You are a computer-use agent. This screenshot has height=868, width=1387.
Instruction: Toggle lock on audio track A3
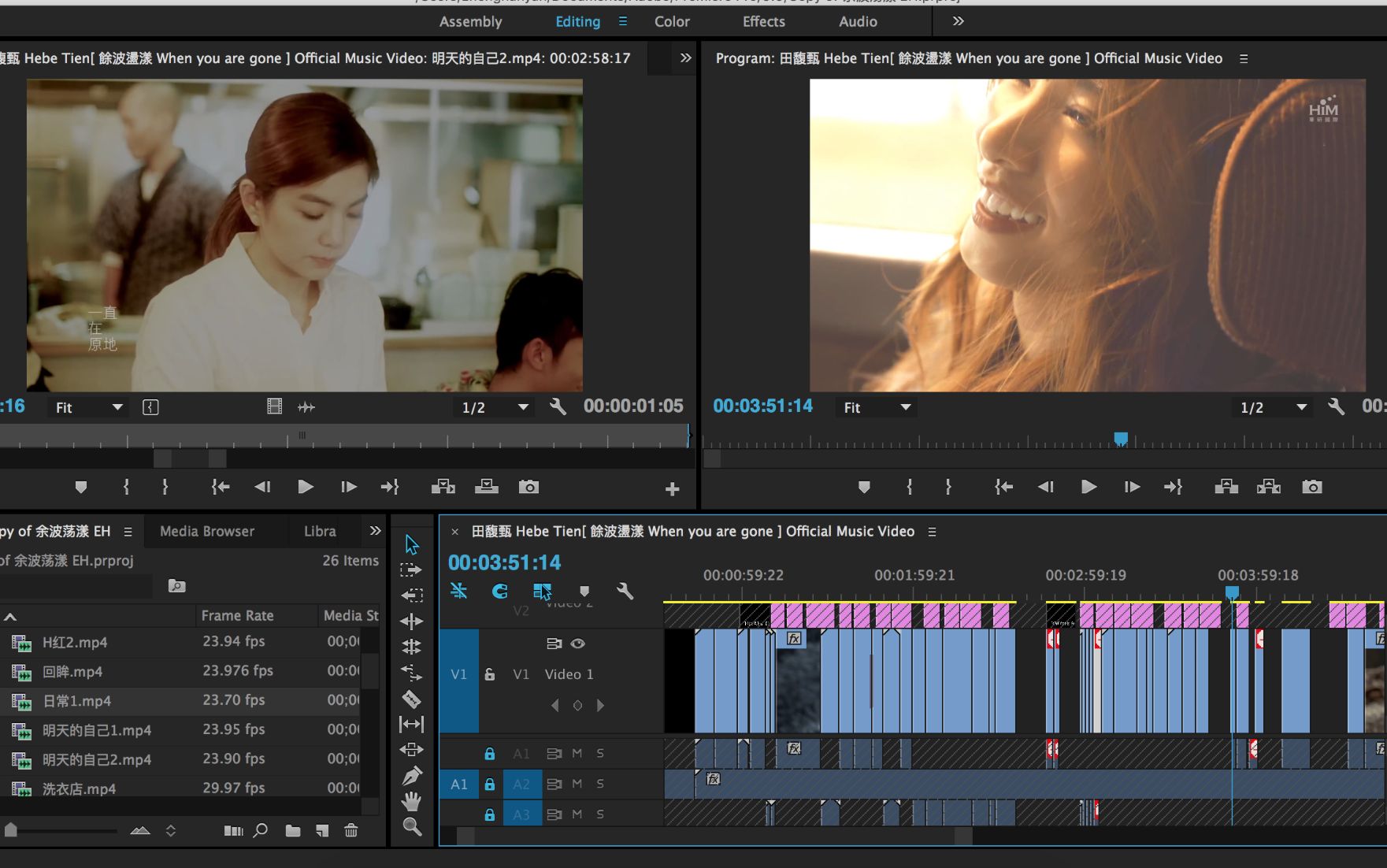point(489,814)
